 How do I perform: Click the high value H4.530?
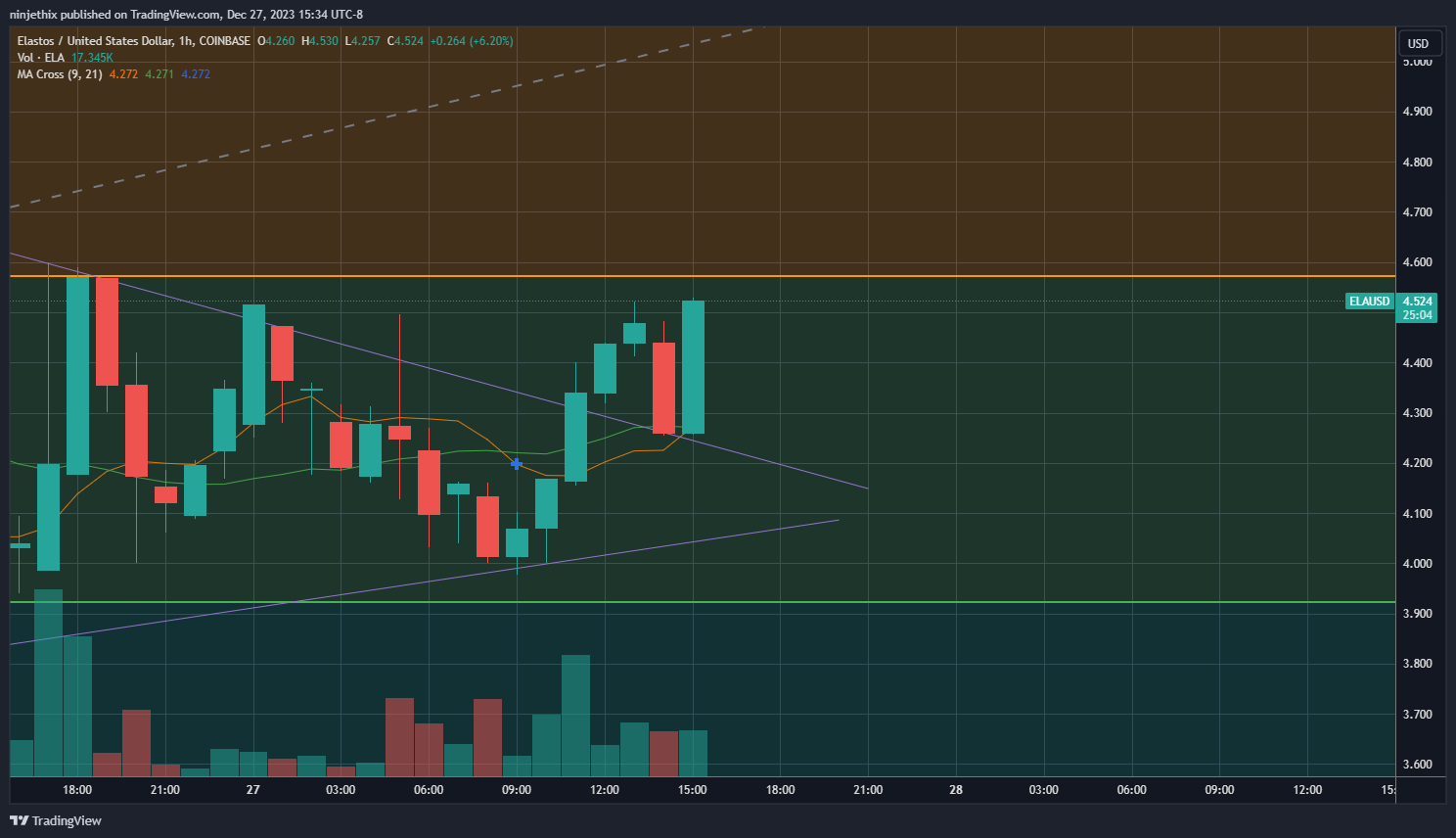[320, 41]
